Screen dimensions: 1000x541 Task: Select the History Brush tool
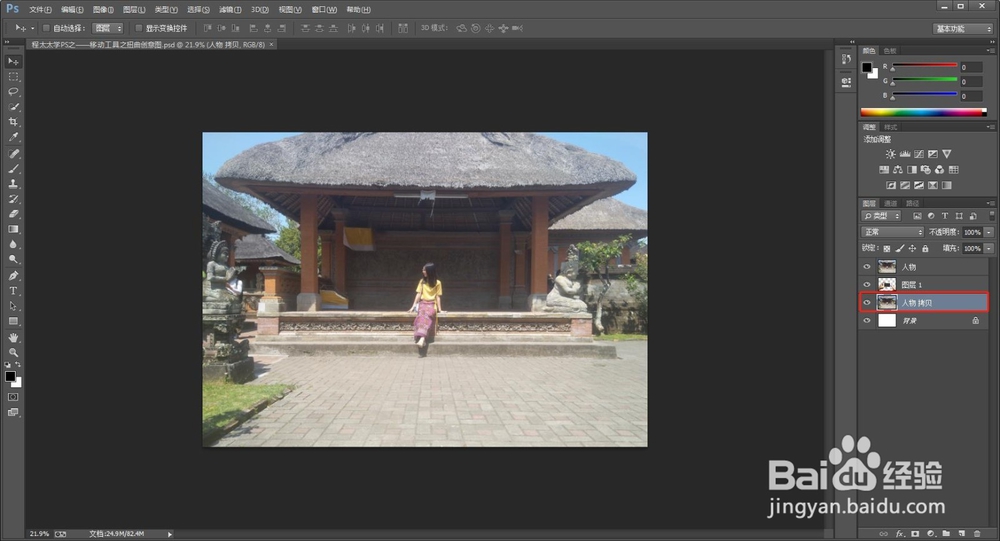(13, 199)
